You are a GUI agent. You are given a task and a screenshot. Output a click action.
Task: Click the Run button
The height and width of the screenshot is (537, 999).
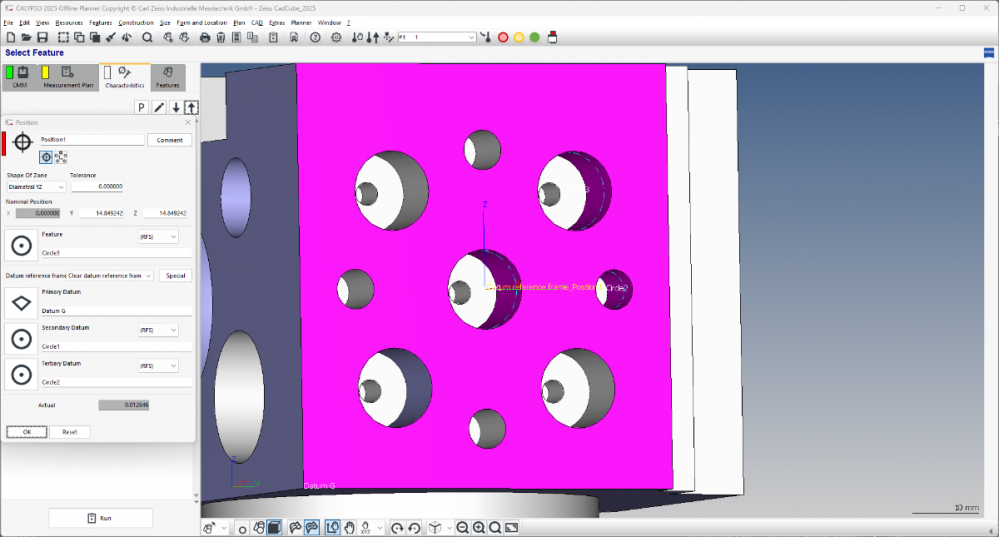[101, 518]
